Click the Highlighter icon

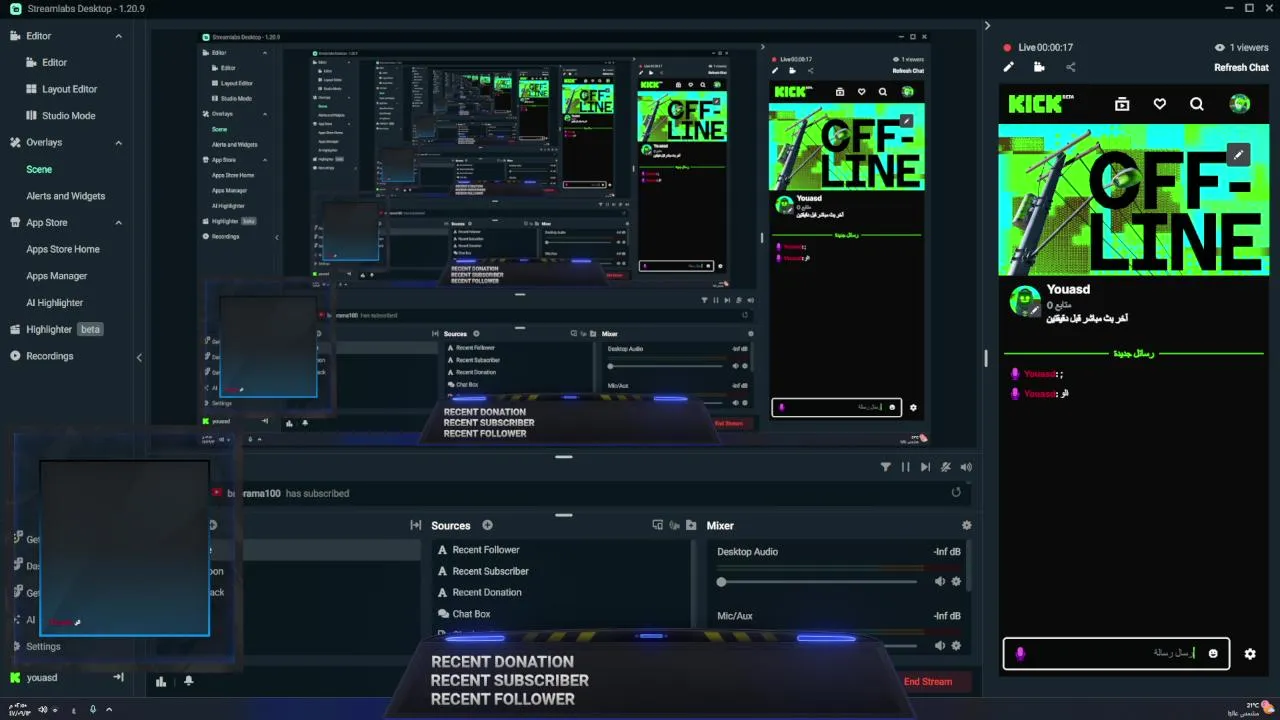tap(15, 329)
